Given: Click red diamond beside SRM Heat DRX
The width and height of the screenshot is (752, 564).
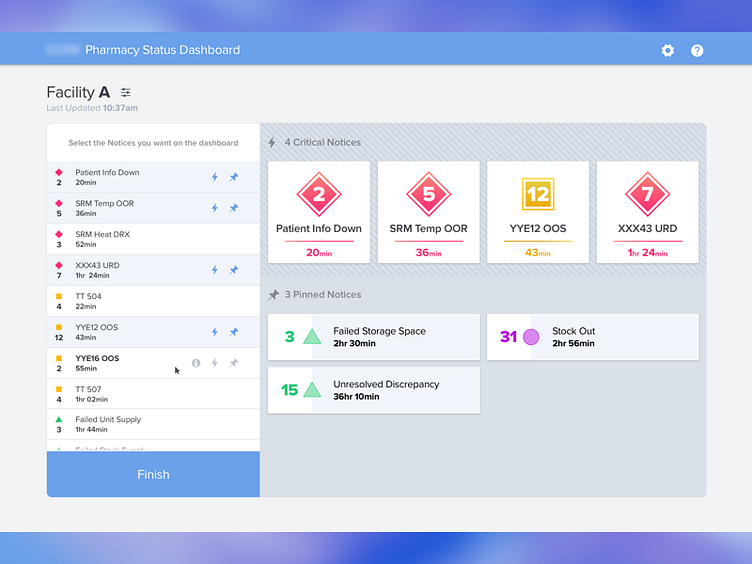Looking at the screenshot, I should click(59, 234).
